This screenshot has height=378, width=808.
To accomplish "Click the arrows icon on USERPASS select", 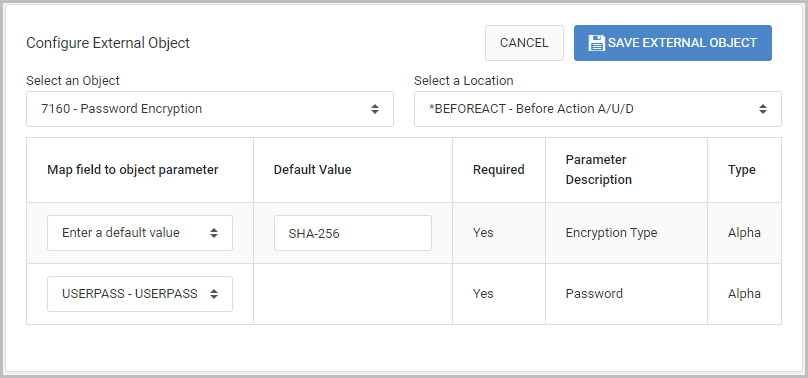I will pyautogui.click(x=214, y=294).
